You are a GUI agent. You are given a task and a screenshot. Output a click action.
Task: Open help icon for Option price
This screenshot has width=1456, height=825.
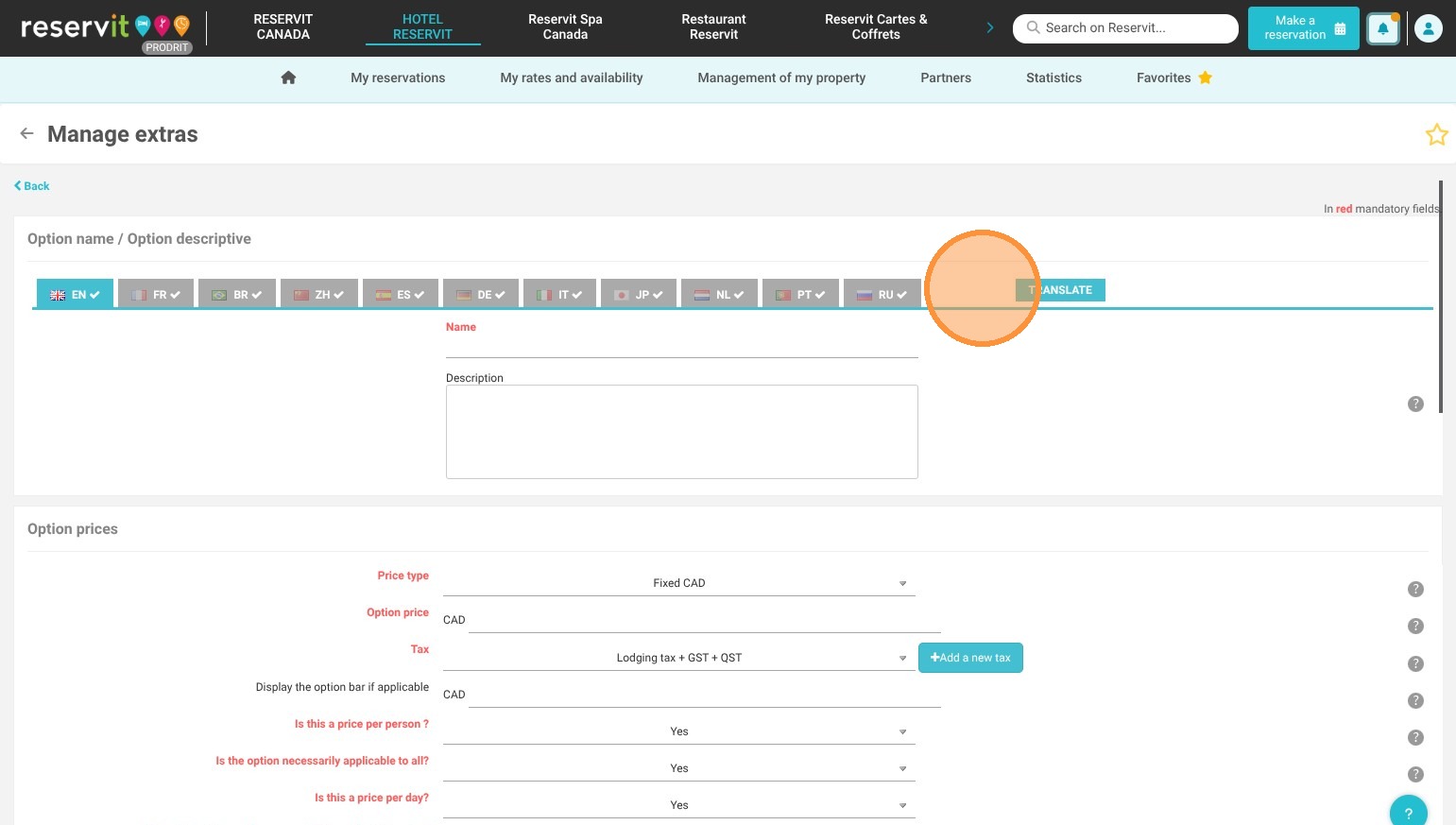click(1415, 626)
